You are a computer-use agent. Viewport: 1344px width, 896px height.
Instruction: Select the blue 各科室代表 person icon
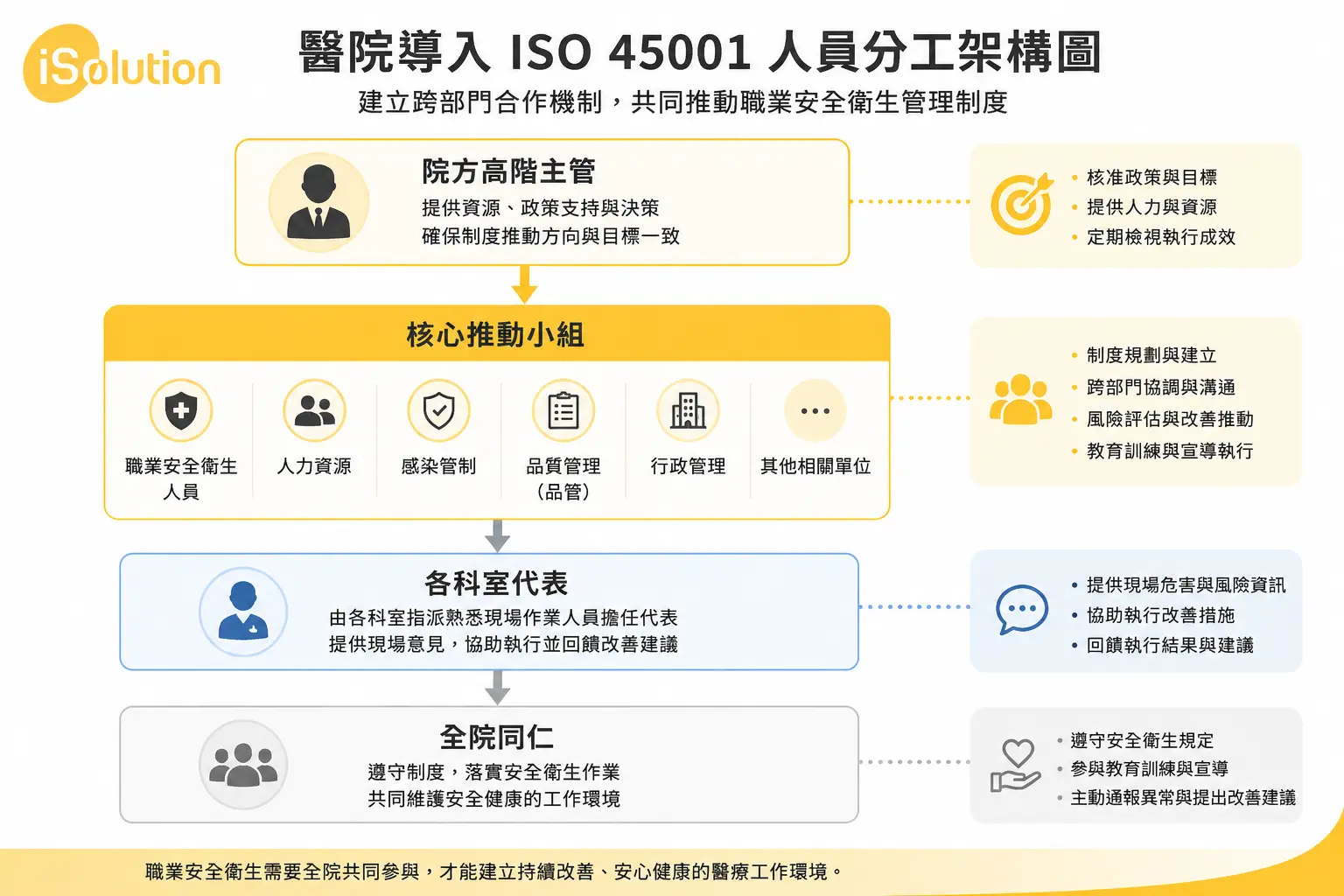click(243, 612)
